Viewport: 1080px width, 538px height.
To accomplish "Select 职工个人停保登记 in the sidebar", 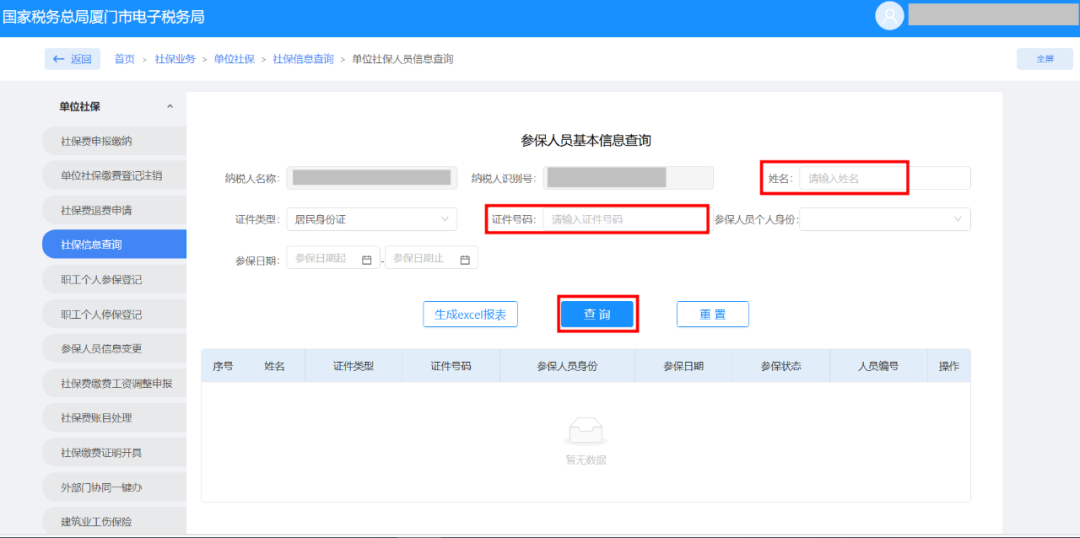I will 114,314.
